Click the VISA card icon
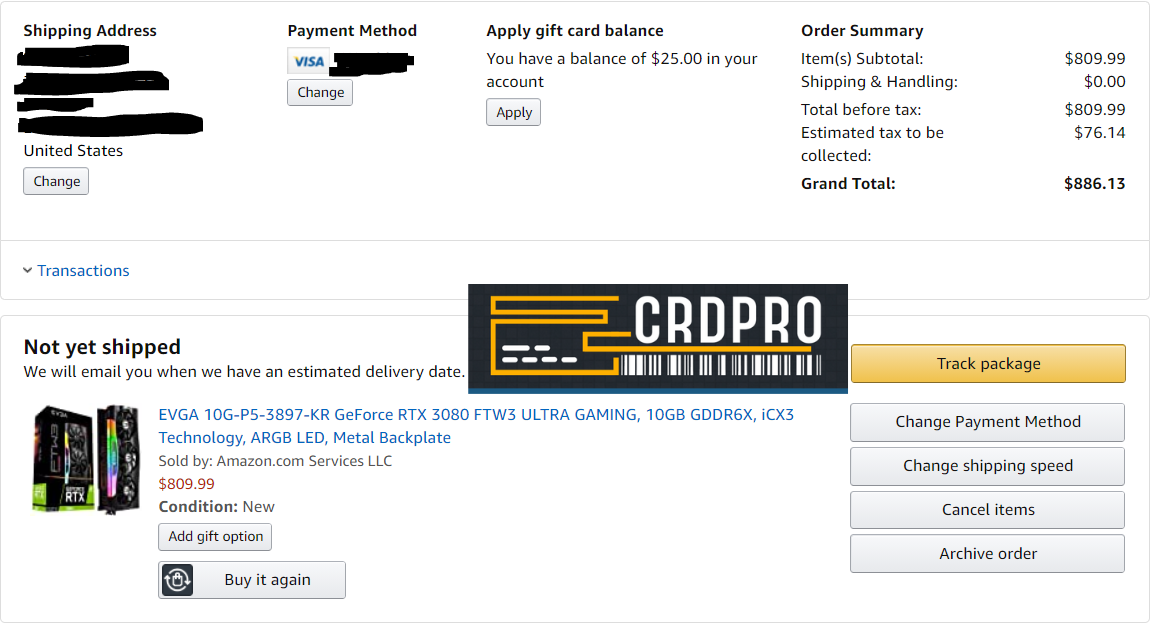Viewport: 1152px width, 627px height. click(309, 62)
